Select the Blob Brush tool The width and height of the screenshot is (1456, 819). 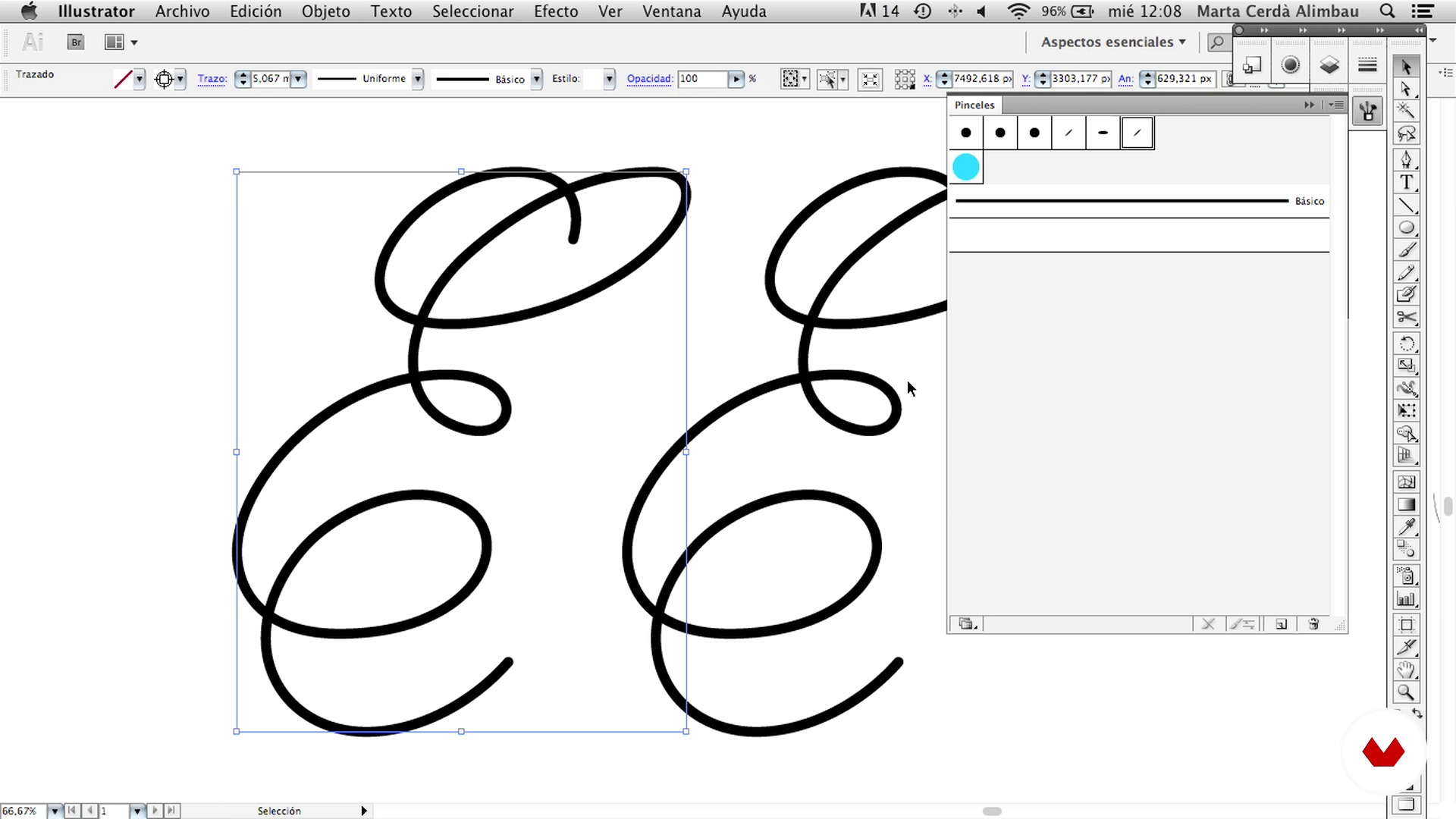pyautogui.click(x=1407, y=294)
